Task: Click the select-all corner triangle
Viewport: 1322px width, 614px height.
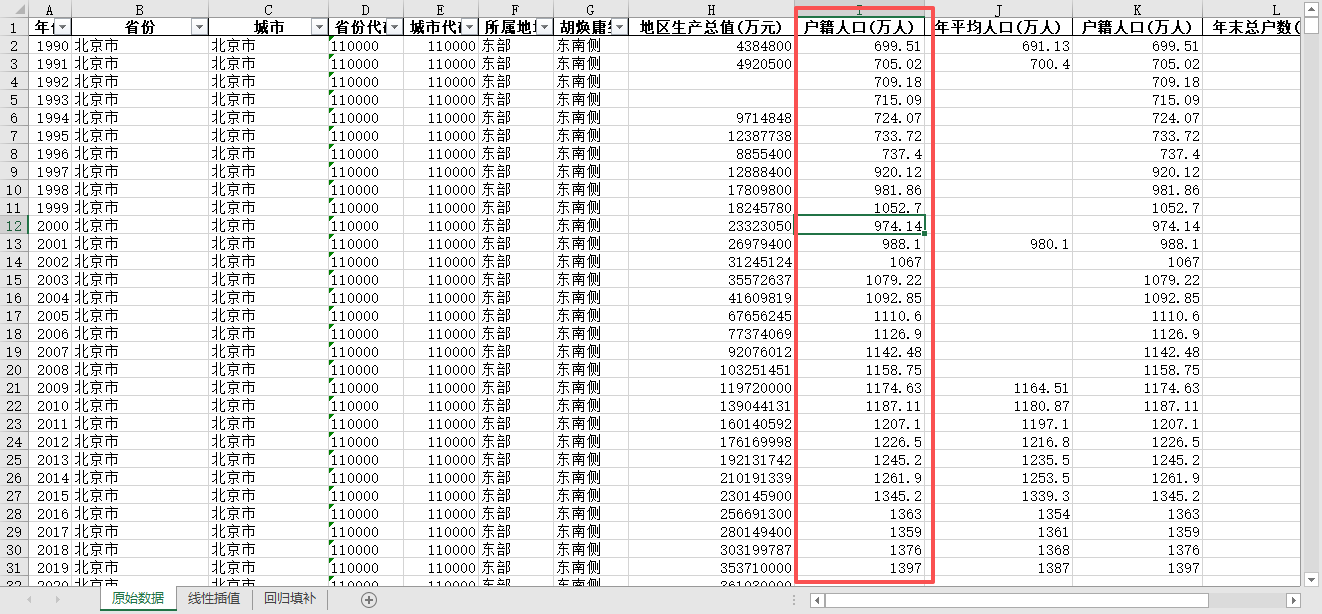Action: click(x=20, y=10)
